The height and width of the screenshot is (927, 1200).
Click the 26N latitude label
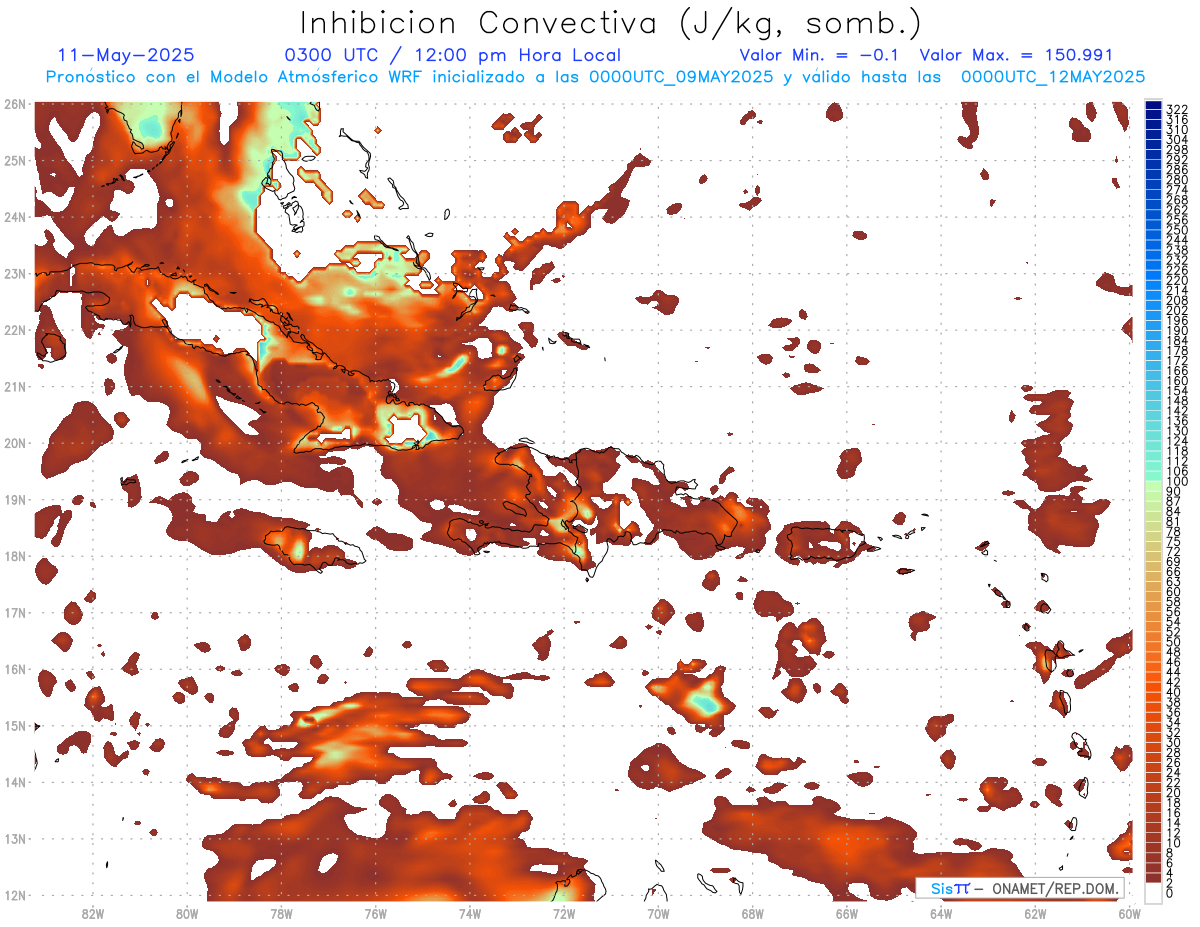tap(15, 104)
